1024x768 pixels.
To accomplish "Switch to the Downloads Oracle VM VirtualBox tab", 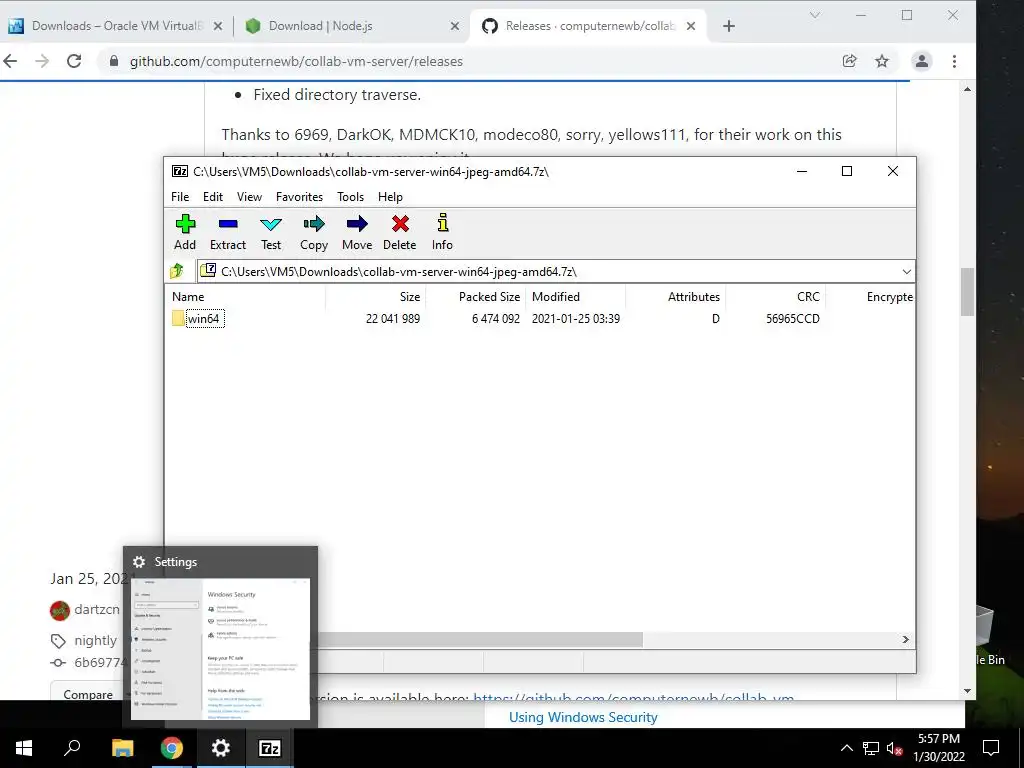I will [x=118, y=26].
